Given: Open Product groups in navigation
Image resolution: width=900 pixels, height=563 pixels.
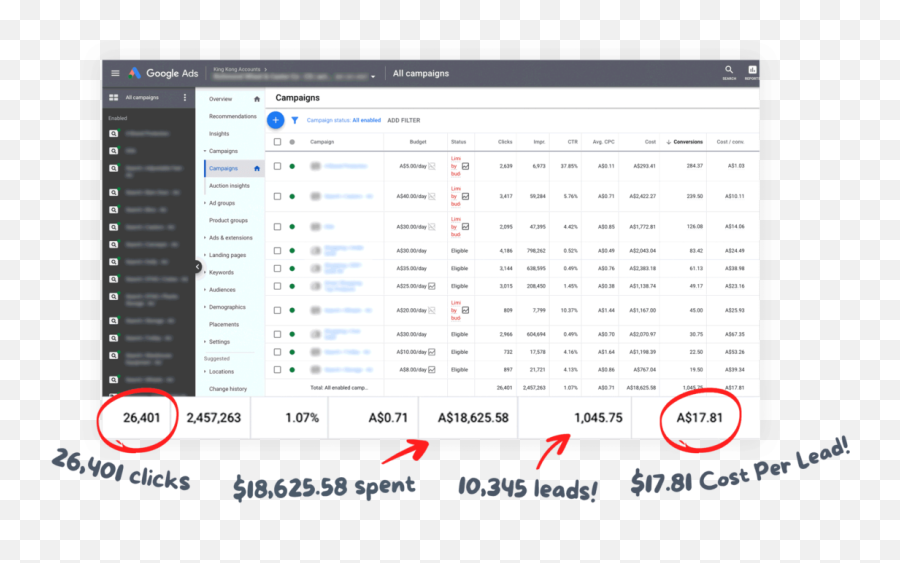Looking at the screenshot, I should [x=228, y=220].
